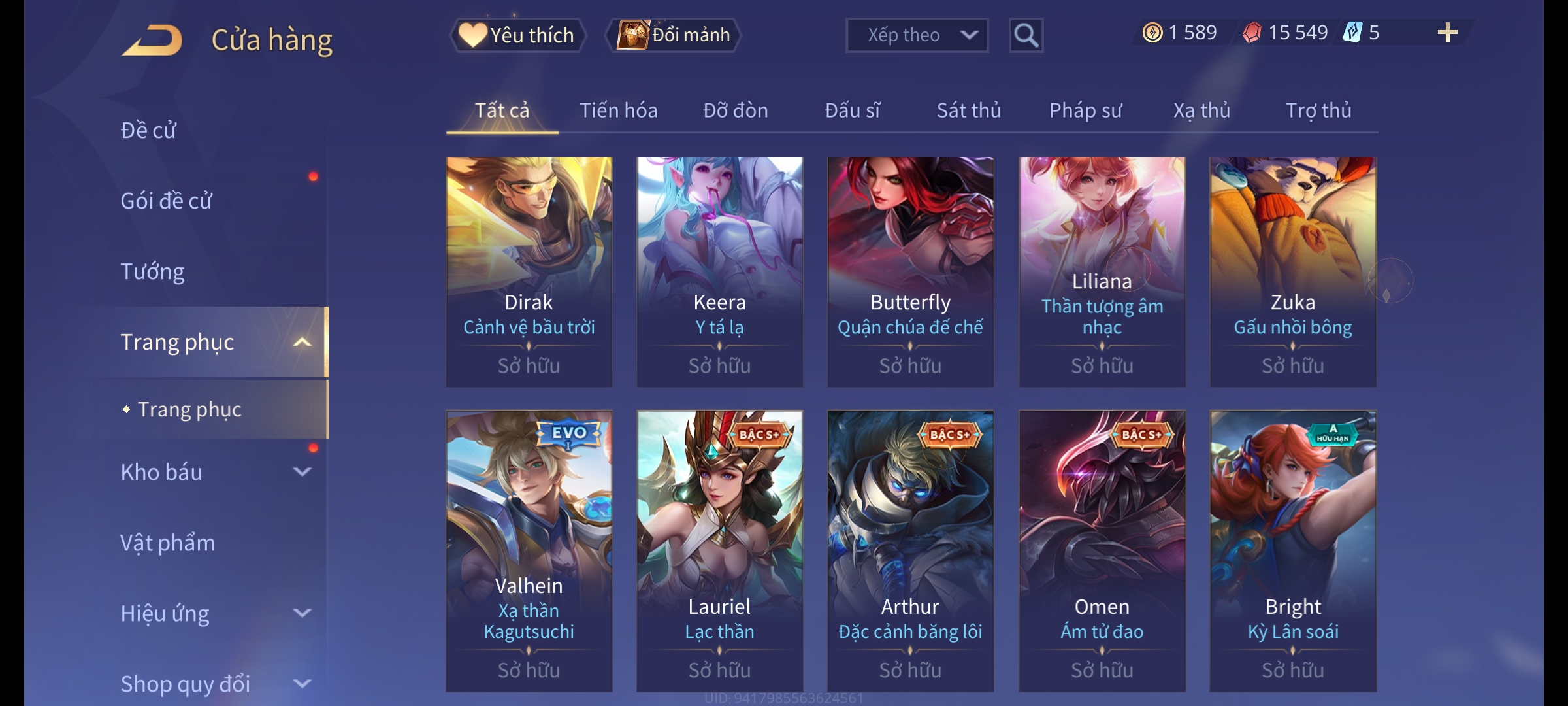
Task: Select the Sát thủ tab
Action: click(x=969, y=110)
